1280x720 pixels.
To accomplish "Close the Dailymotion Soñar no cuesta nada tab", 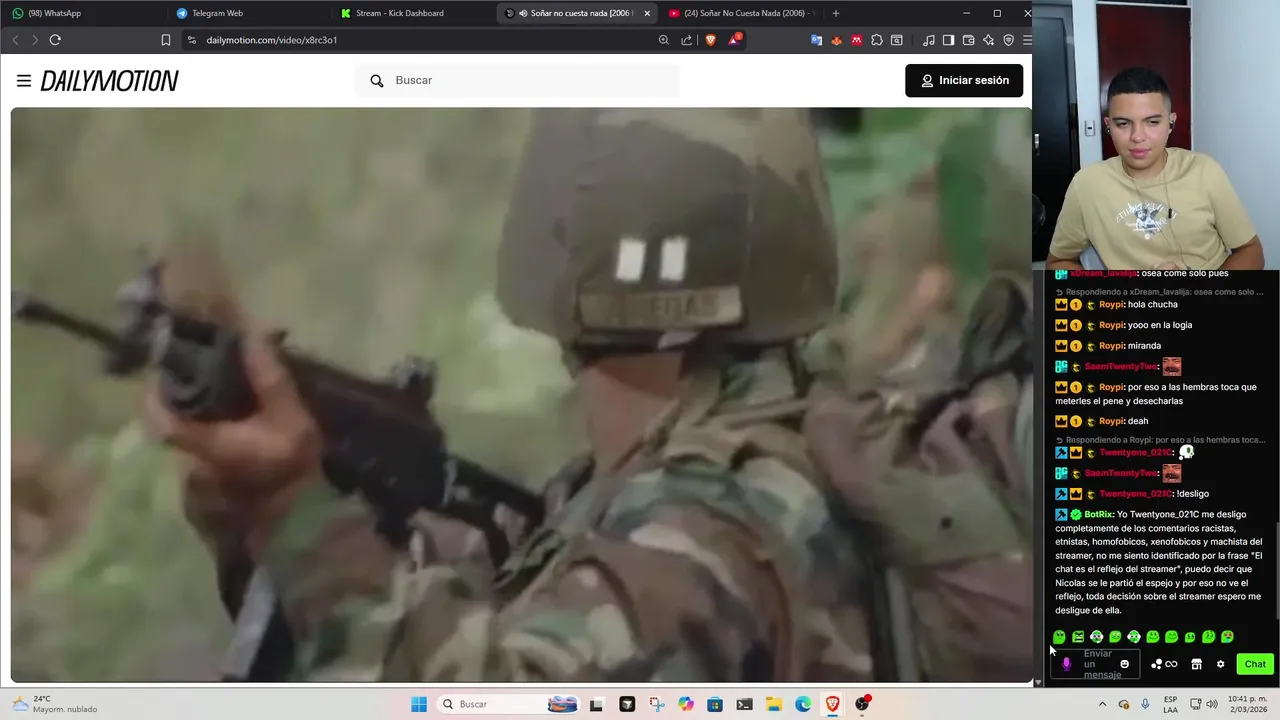I will pyautogui.click(x=647, y=13).
